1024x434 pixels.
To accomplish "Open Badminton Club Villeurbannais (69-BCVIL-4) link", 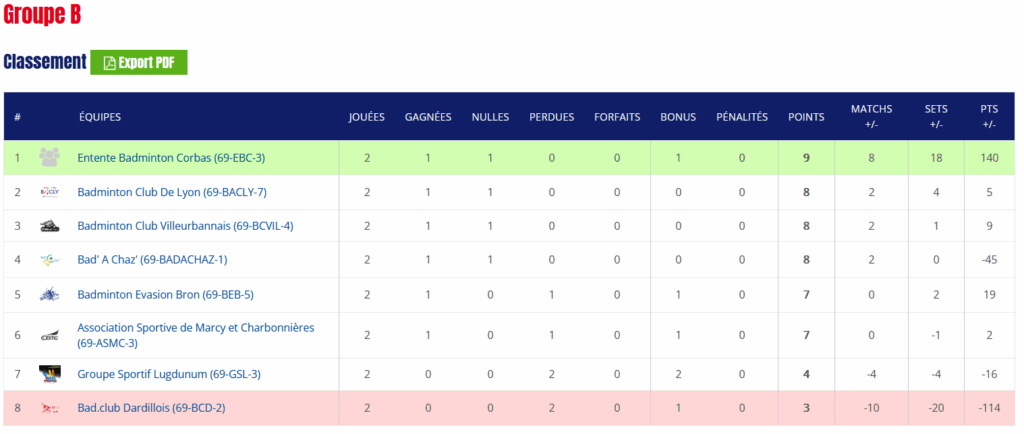I will point(185,226).
